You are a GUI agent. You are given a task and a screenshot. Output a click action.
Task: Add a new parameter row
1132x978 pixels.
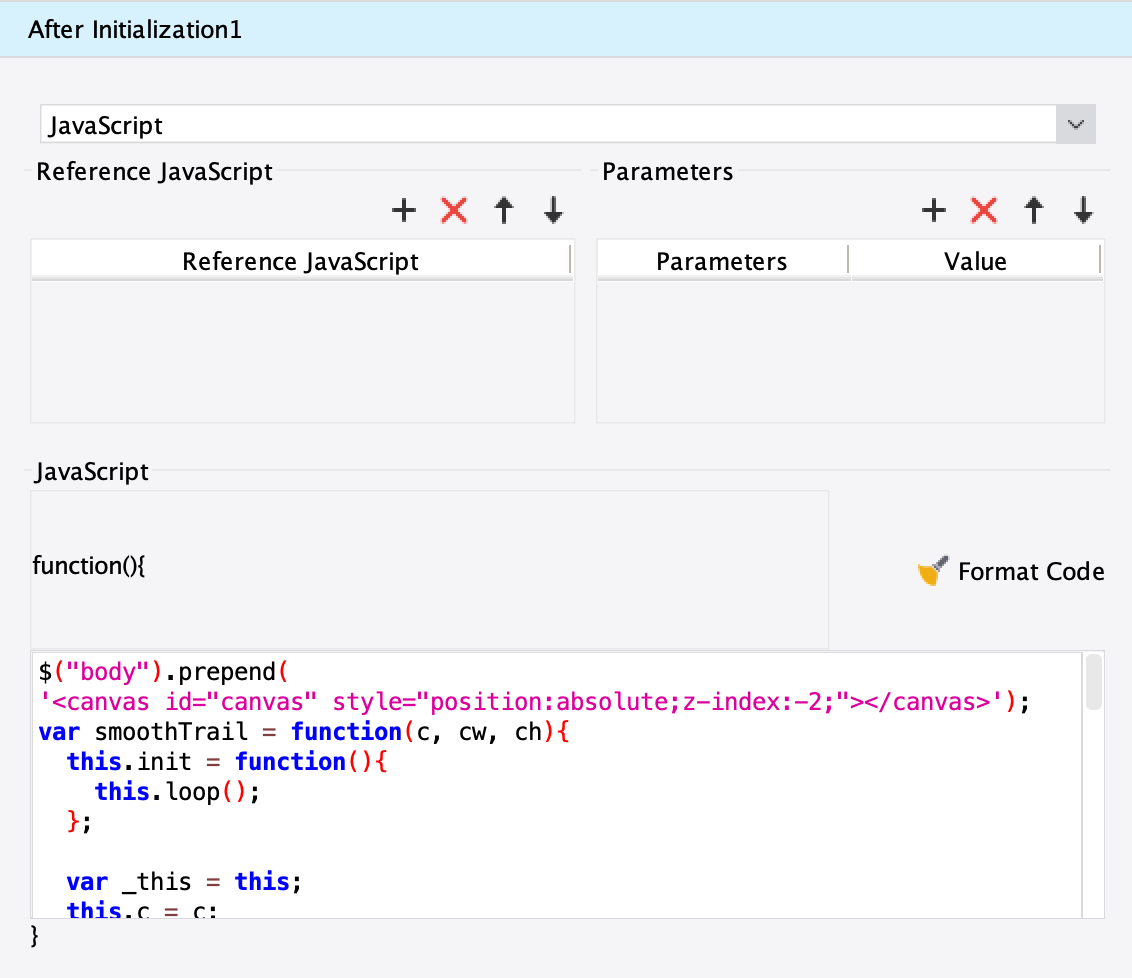pyautogui.click(x=933, y=211)
